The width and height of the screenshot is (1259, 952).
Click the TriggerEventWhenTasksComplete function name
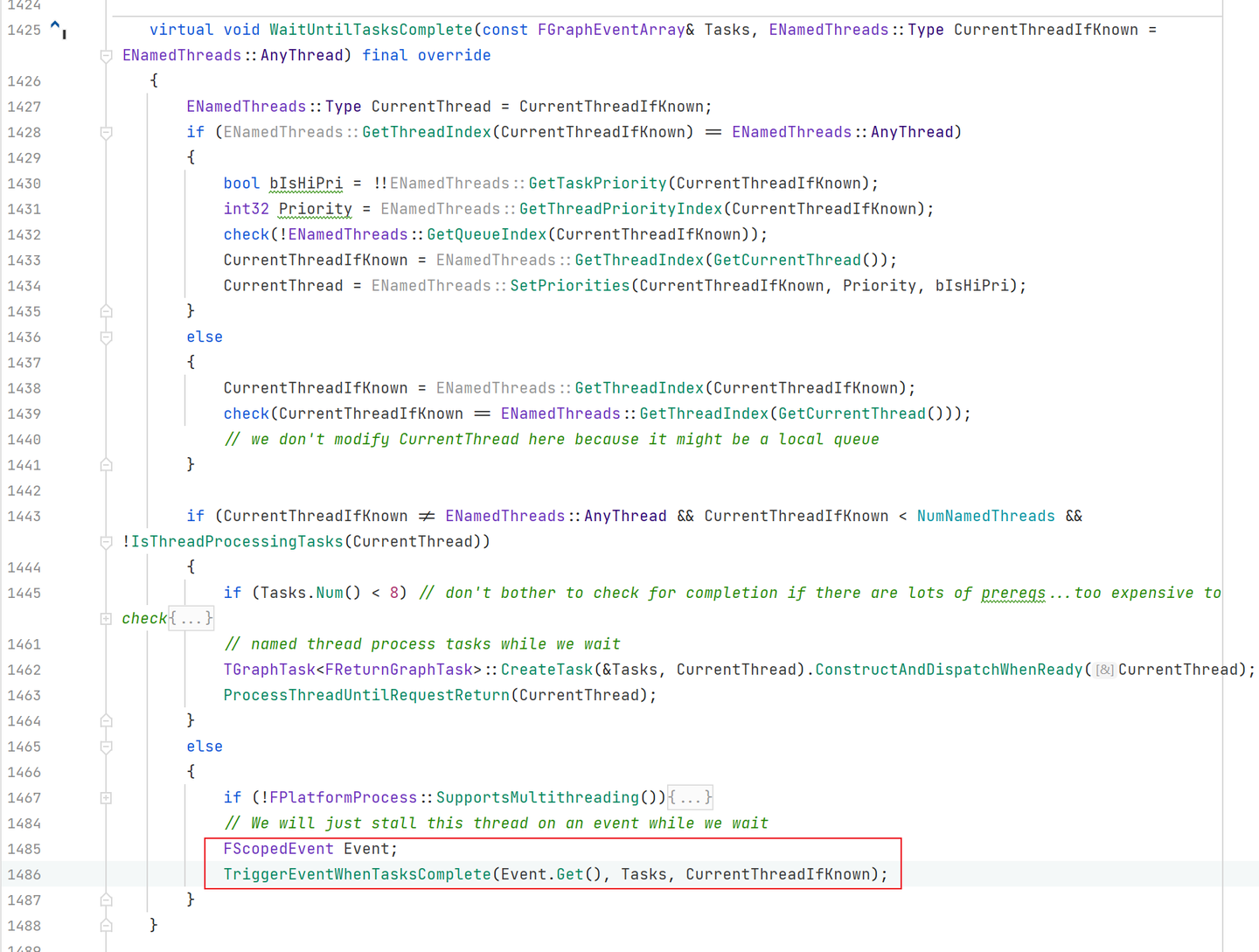356,873
